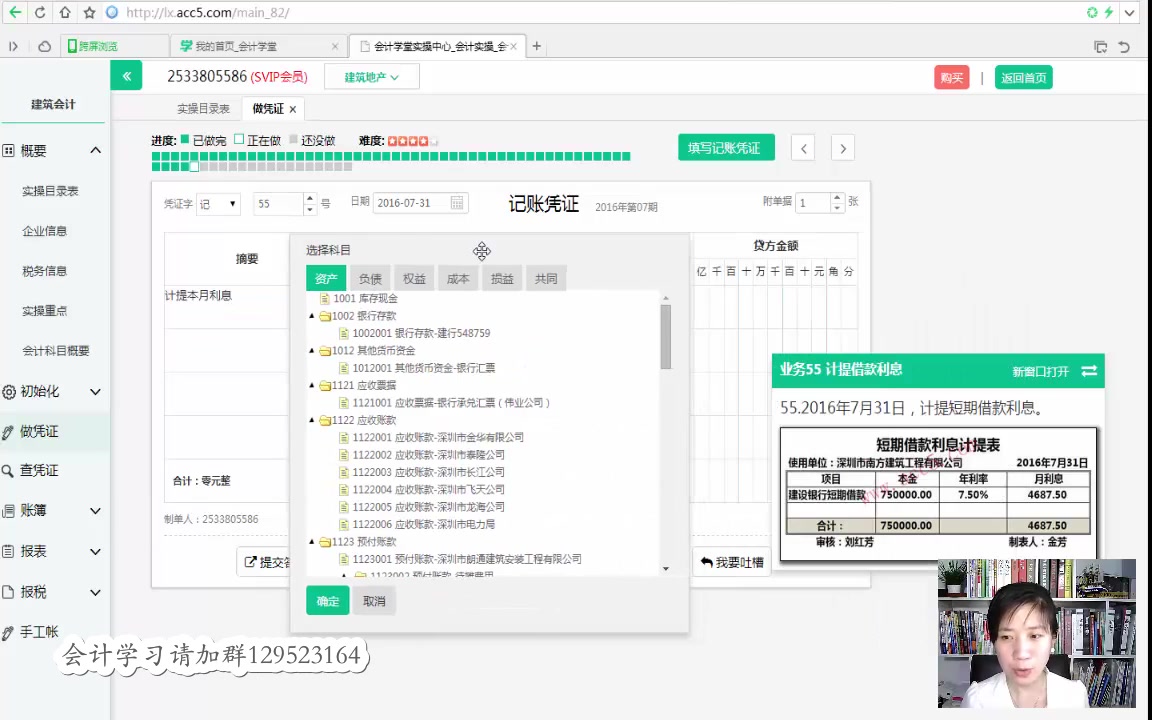Viewport: 1152px width, 720px height.
Task: Click the calendar icon next to date 2016-07-31
Action: pyautogui.click(x=456, y=202)
